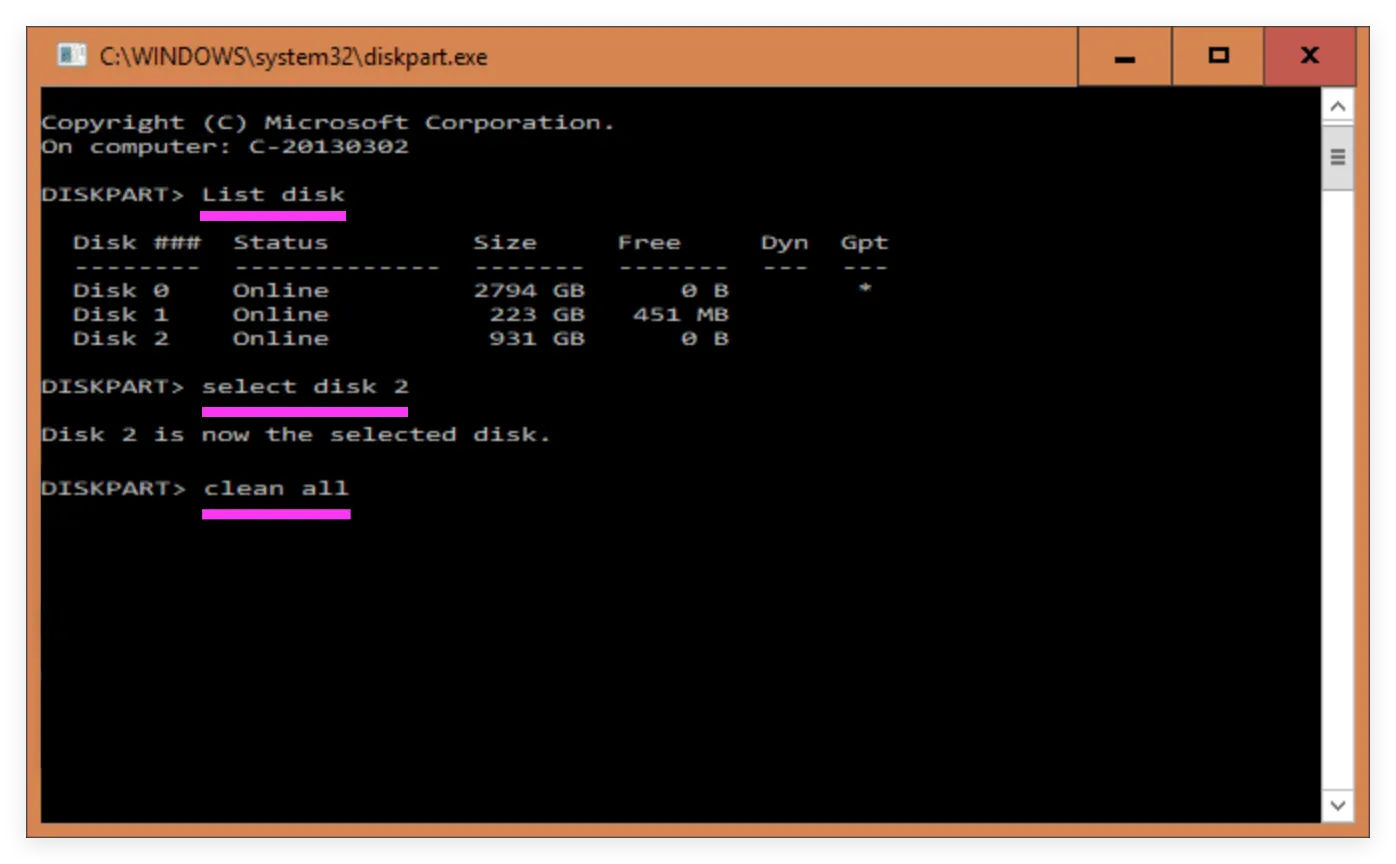Click the title text C:\WINDOWS\system32\diskpart.exe
This screenshot has width=1396, height=864.
pos(294,57)
